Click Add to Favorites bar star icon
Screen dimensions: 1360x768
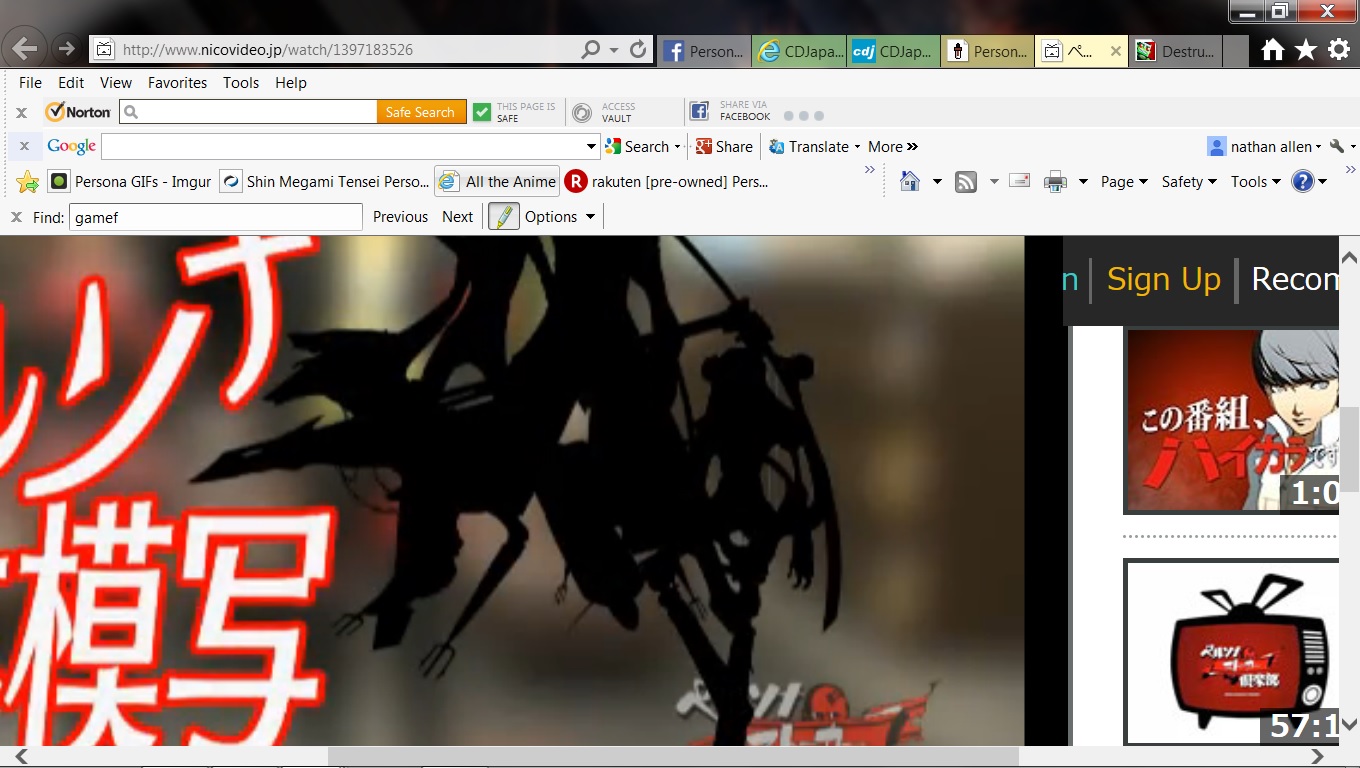(x=27, y=182)
